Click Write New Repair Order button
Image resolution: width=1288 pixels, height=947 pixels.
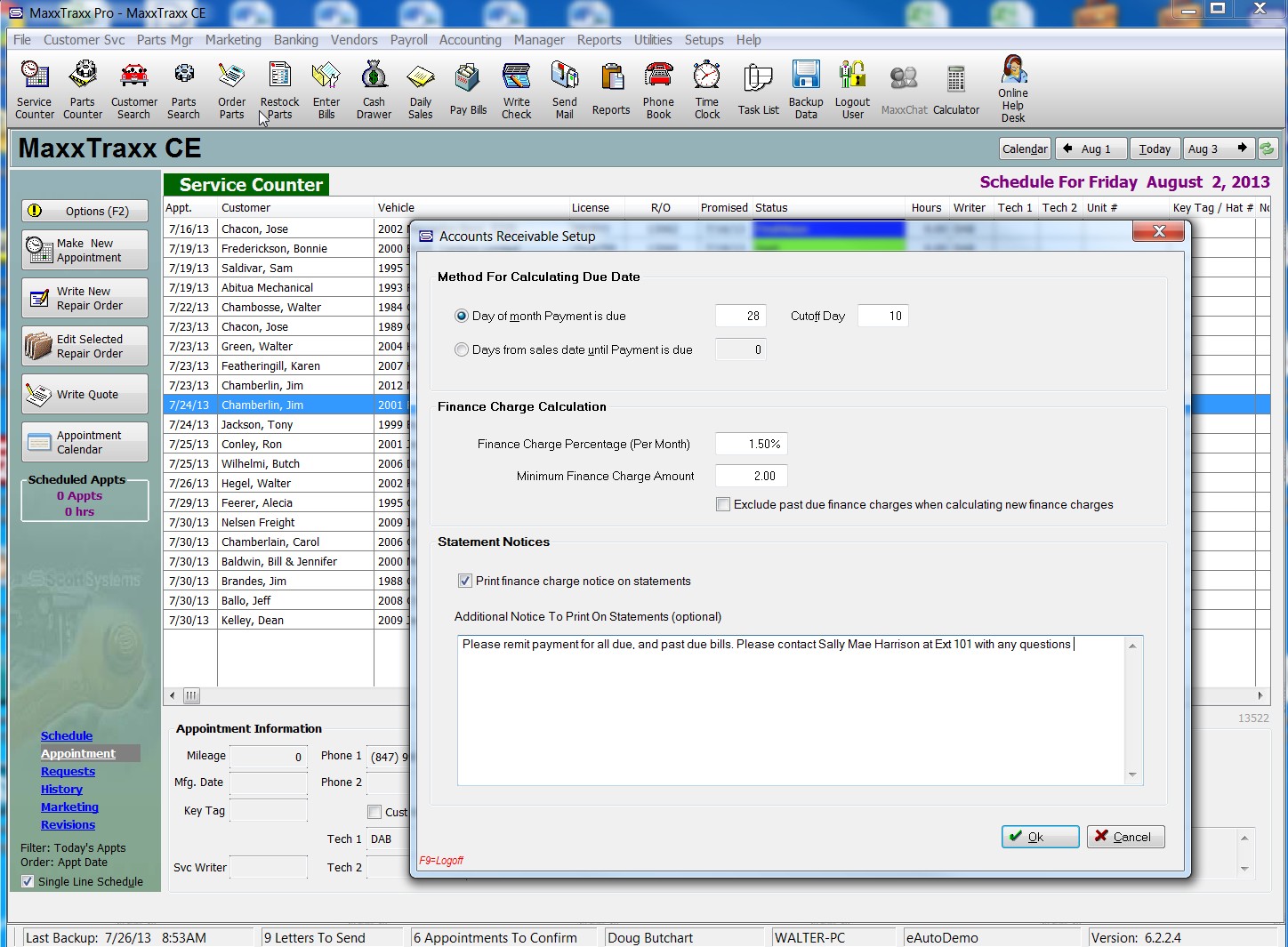[85, 298]
